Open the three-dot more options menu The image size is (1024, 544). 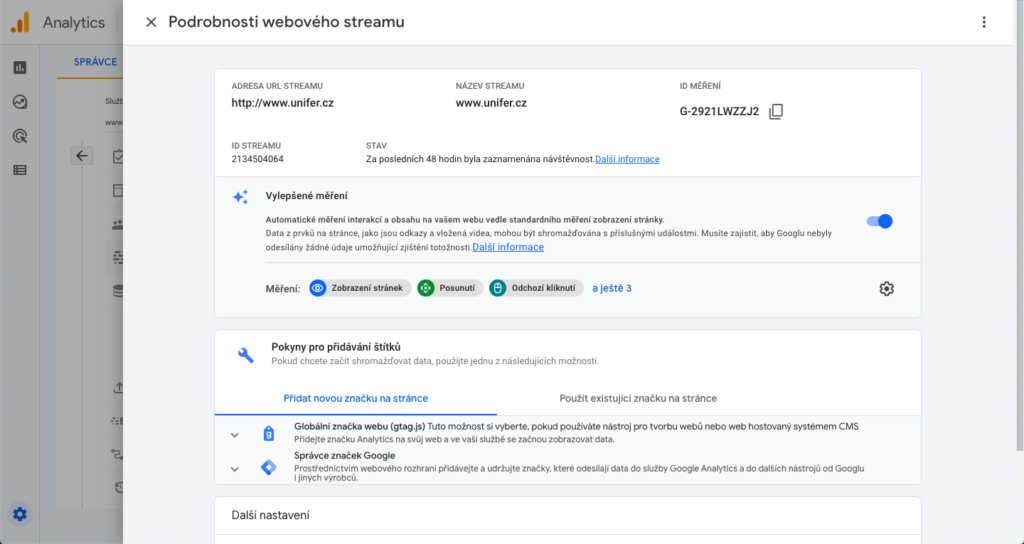pos(984,22)
